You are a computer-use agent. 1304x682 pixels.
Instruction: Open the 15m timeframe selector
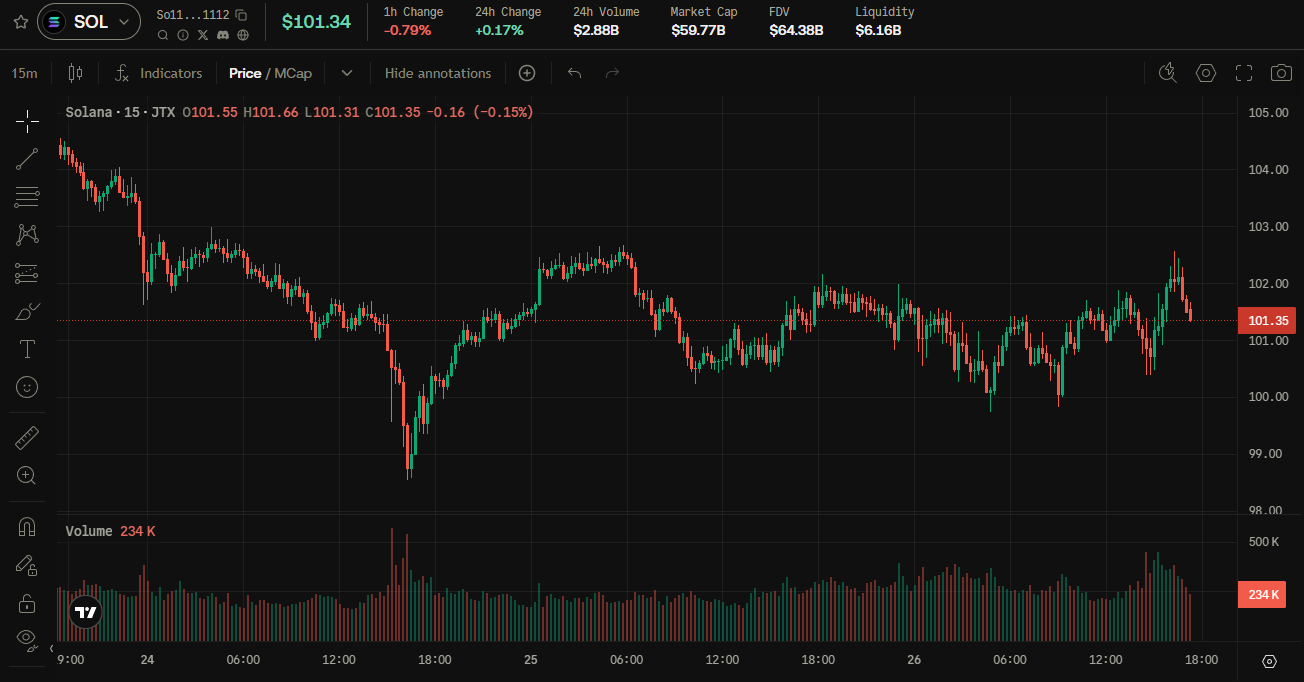click(24, 73)
